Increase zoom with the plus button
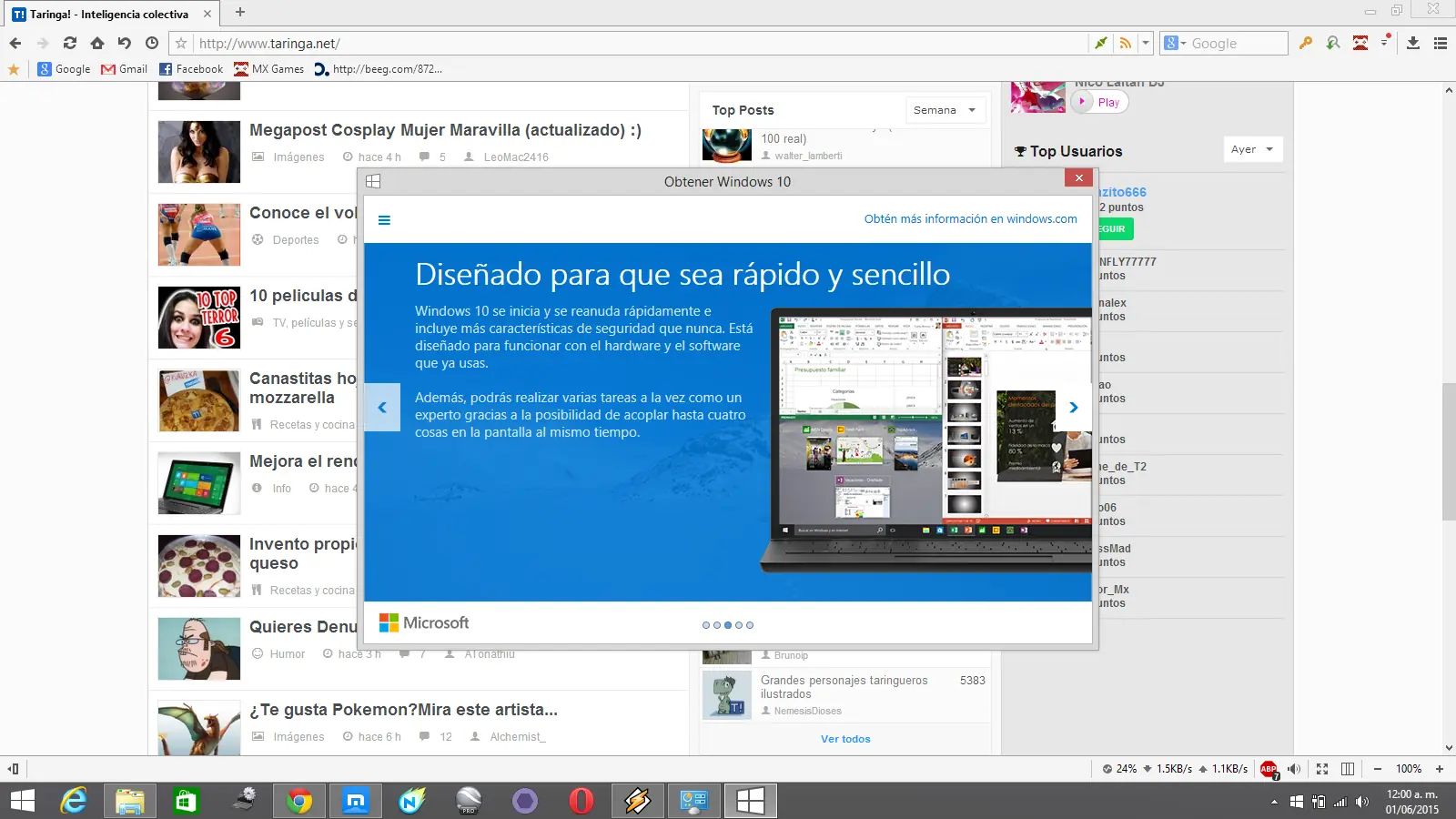The height and width of the screenshot is (819, 1456). pyautogui.click(x=1440, y=769)
